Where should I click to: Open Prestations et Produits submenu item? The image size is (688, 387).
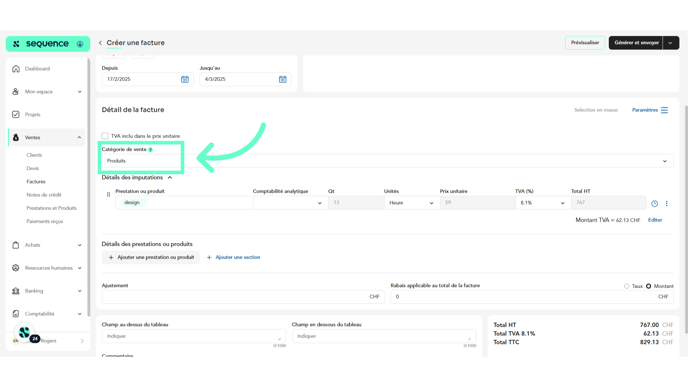pyautogui.click(x=51, y=208)
